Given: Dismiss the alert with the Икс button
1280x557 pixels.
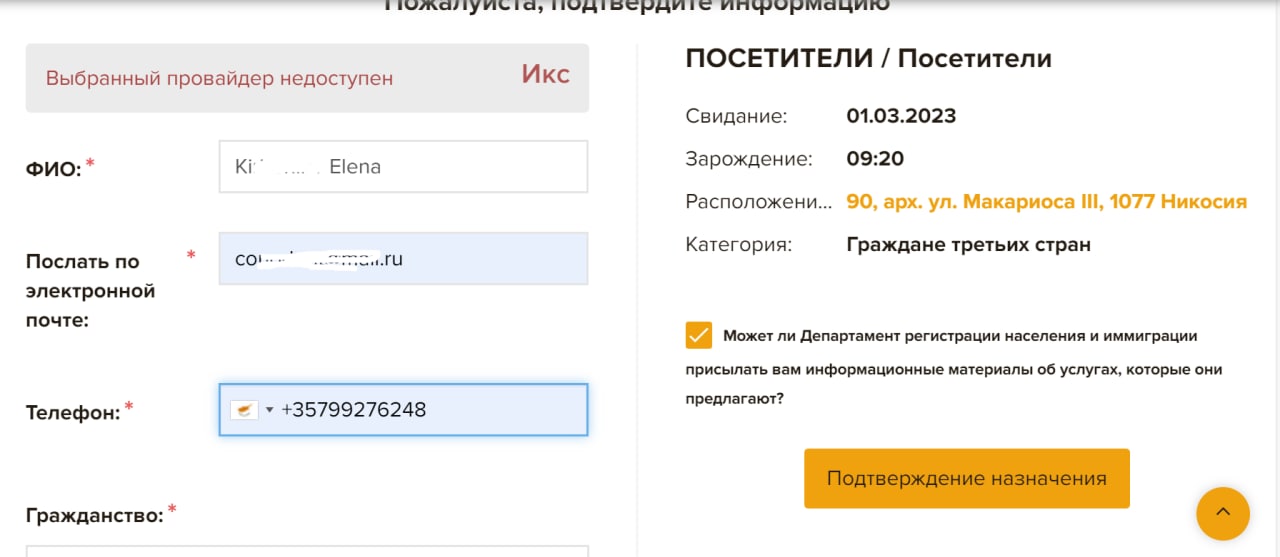Looking at the screenshot, I should 545,74.
